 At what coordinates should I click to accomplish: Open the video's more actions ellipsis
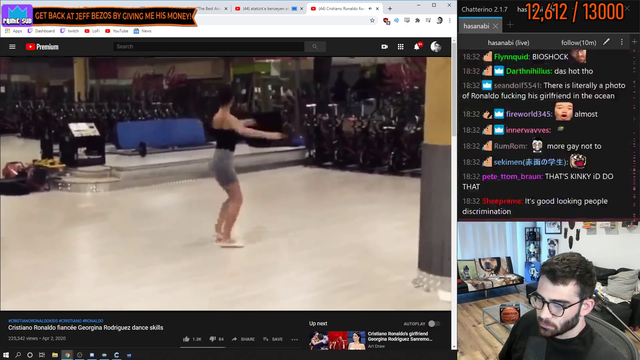[x=295, y=339]
